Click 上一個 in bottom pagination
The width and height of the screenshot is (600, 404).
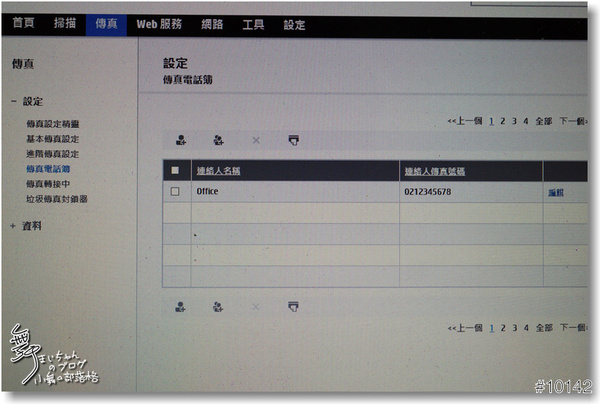(x=465, y=328)
